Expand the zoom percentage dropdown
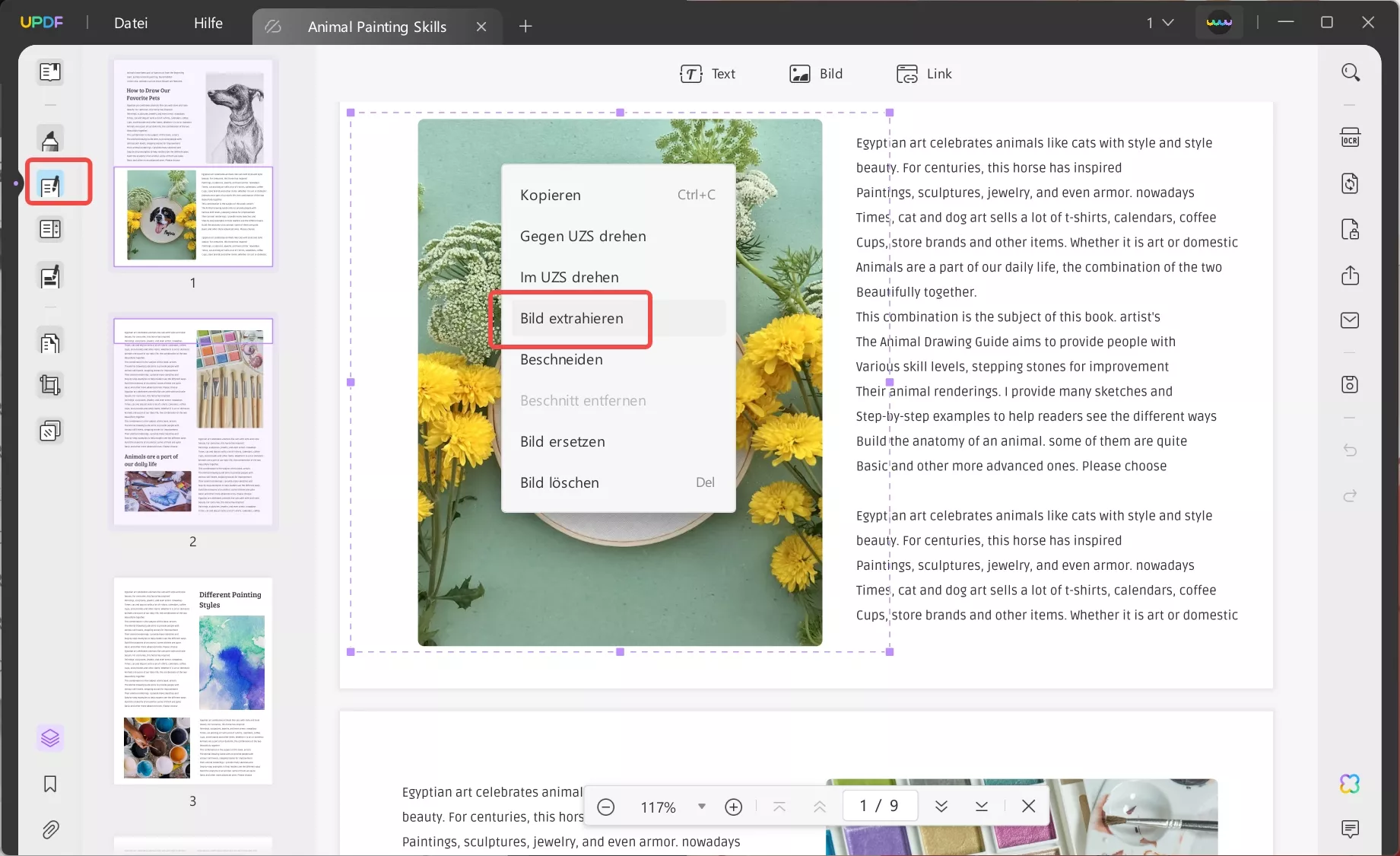Screen dimensions: 1400x856 pos(702,807)
